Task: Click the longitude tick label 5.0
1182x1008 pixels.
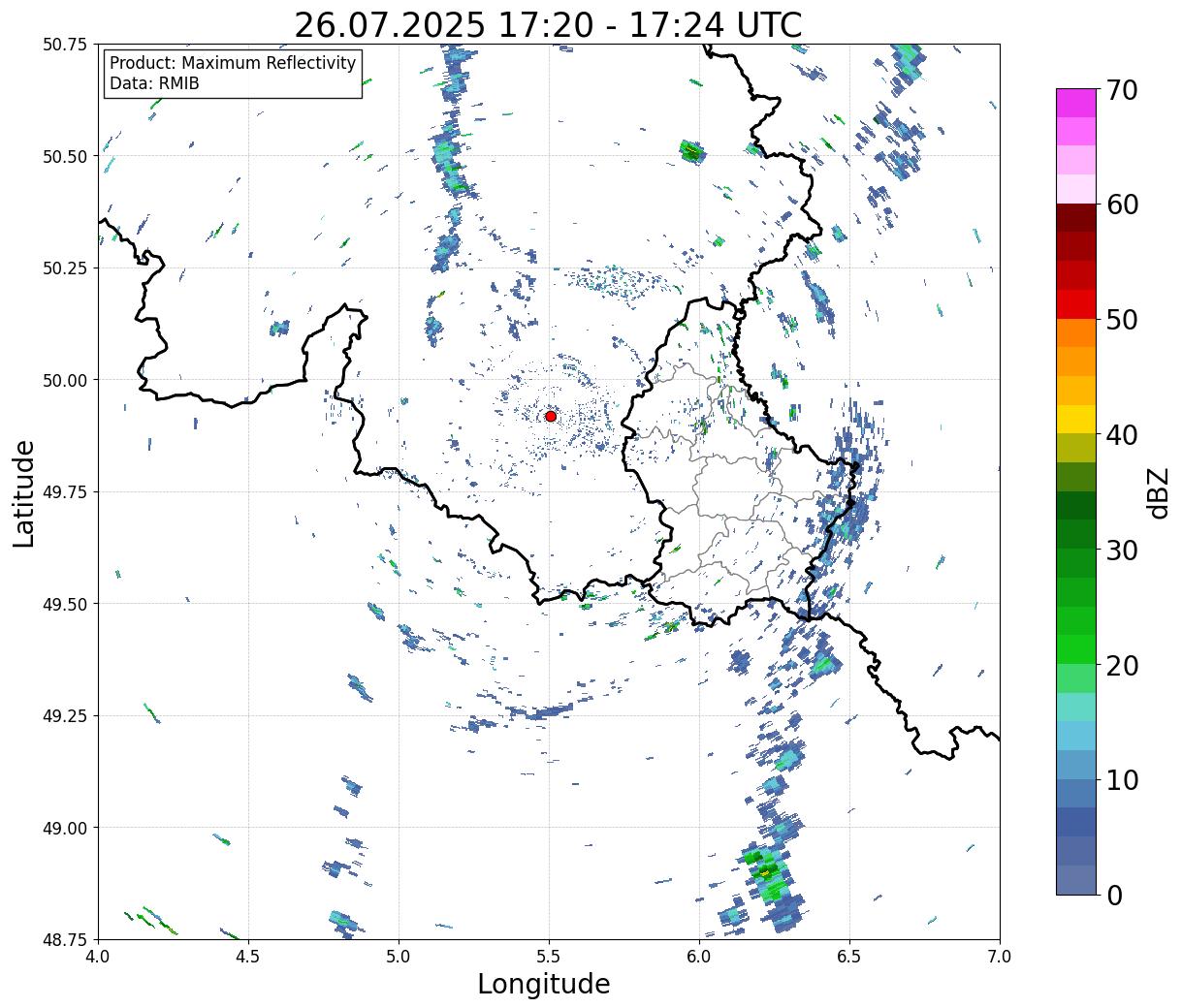Action: coord(399,957)
